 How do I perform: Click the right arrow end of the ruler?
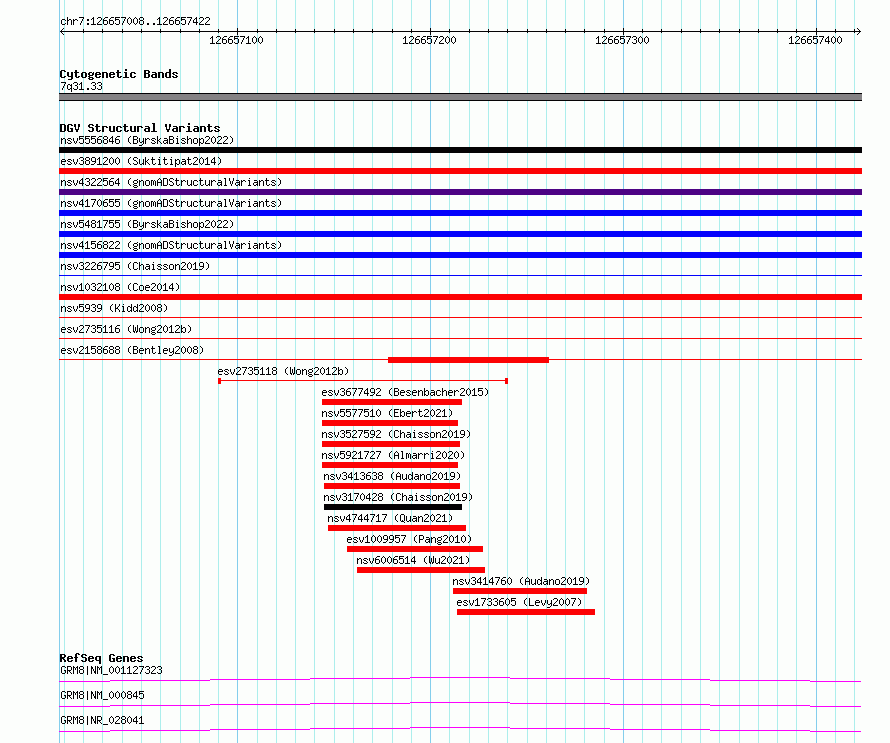coord(858,31)
